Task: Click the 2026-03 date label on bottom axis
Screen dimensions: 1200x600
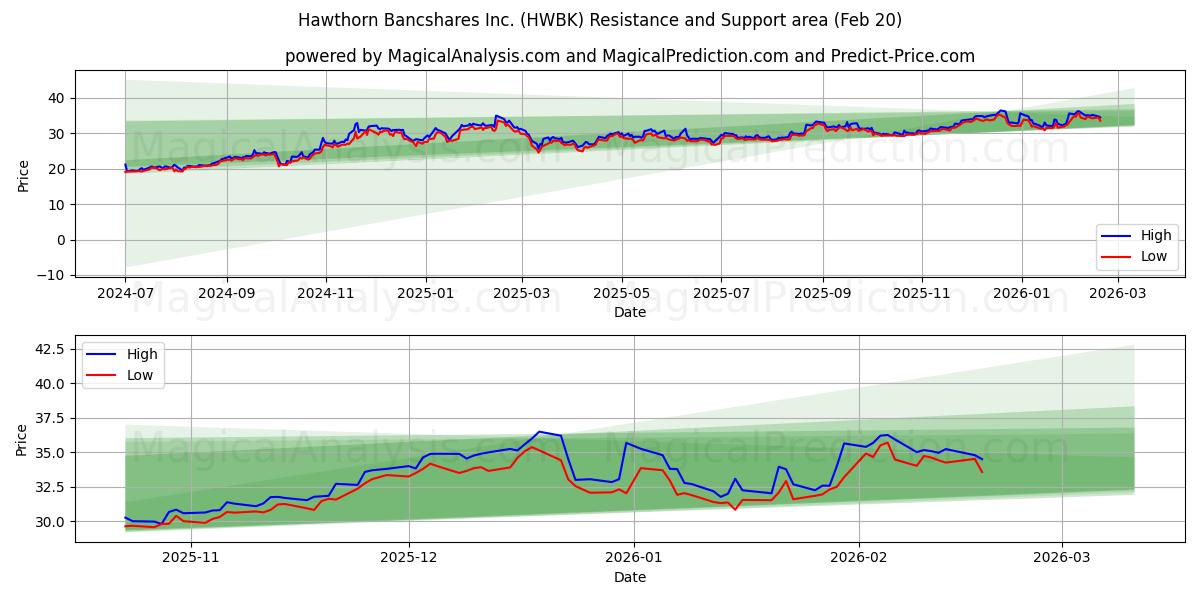Action: [1062, 559]
